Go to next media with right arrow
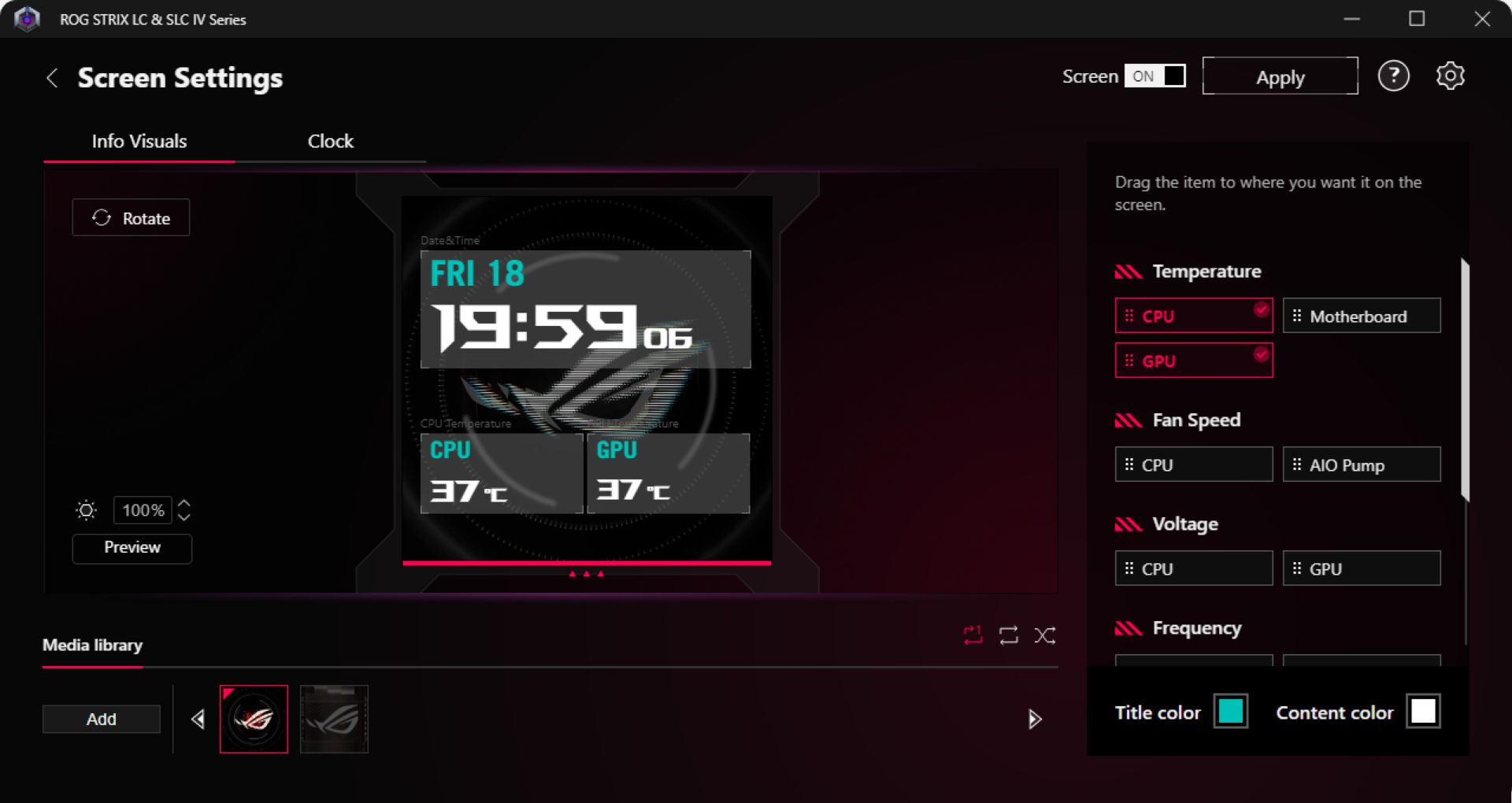This screenshot has height=803, width=1512. point(1035,719)
